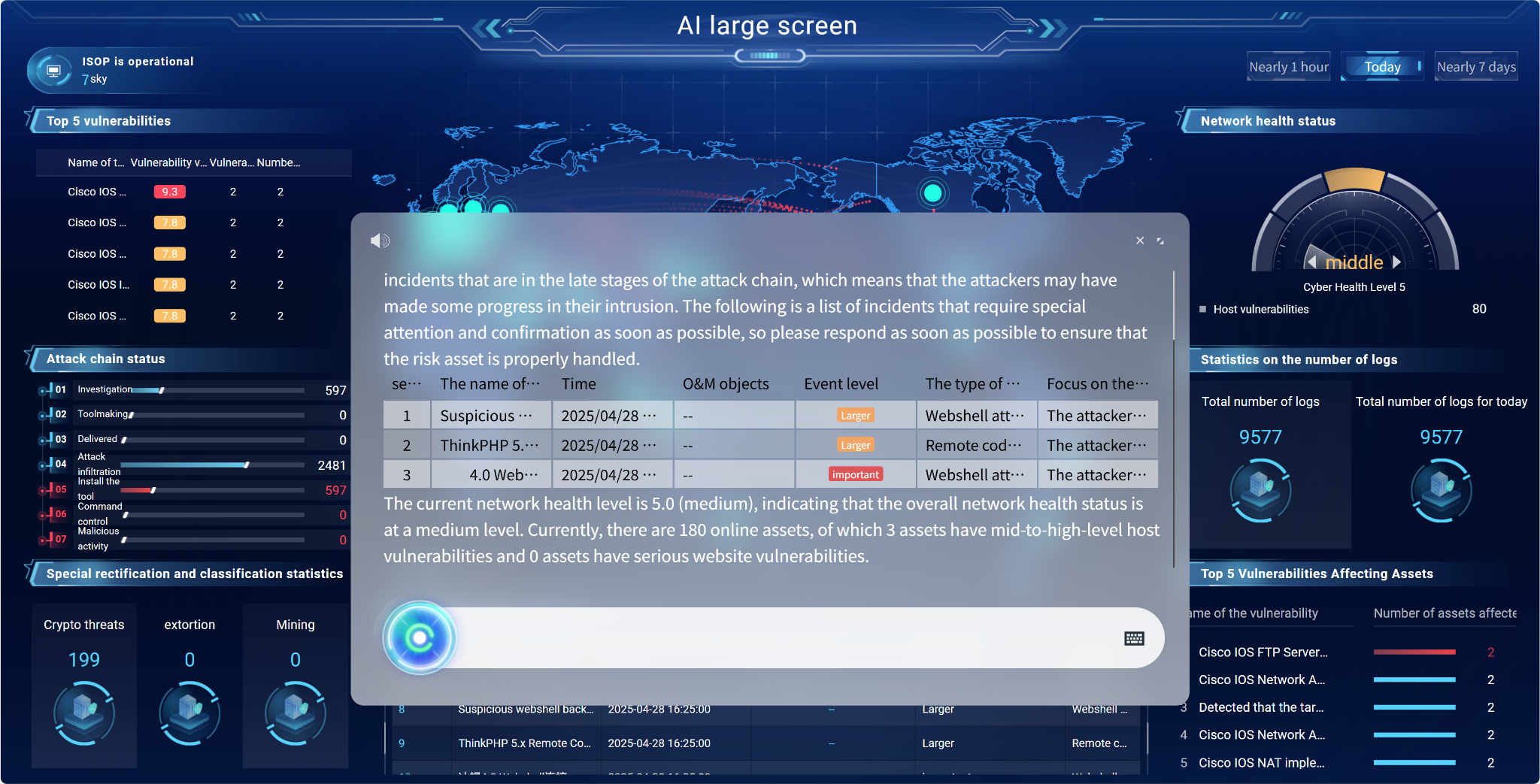Click the left chevrons beside screen title

(487, 29)
